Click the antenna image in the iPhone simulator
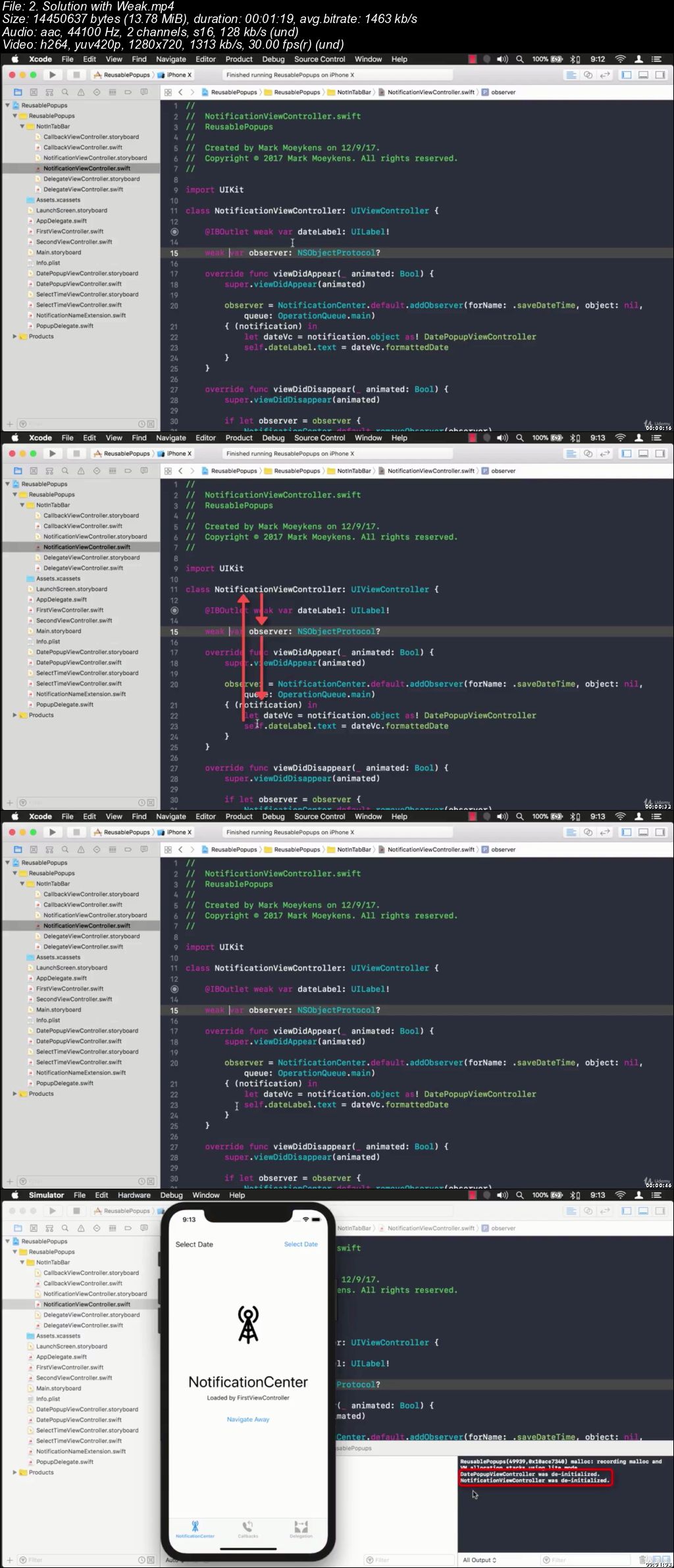Image resolution: width=674 pixels, height=1568 pixels. [x=248, y=1324]
